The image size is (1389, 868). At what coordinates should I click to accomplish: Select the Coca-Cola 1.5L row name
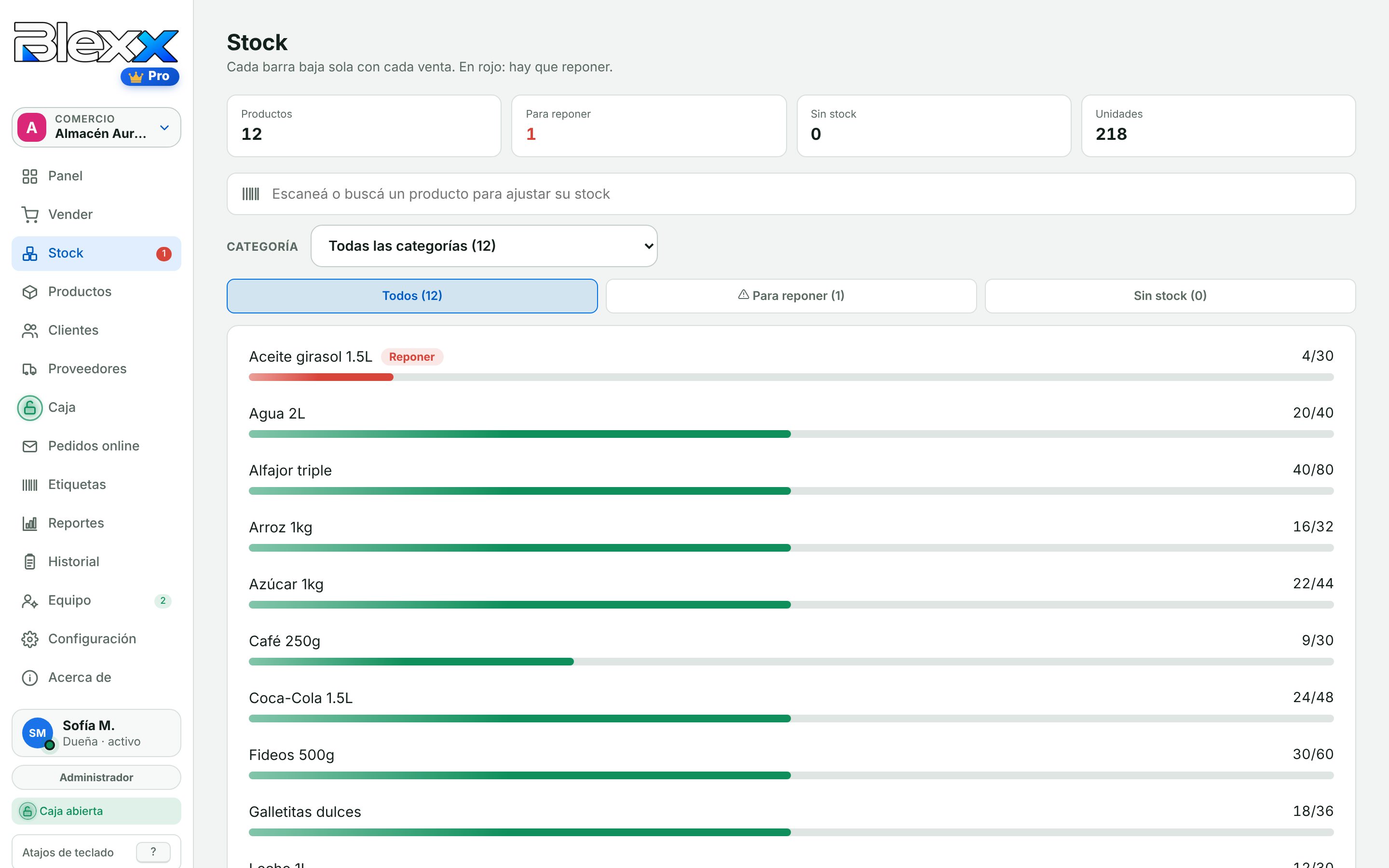click(x=301, y=698)
